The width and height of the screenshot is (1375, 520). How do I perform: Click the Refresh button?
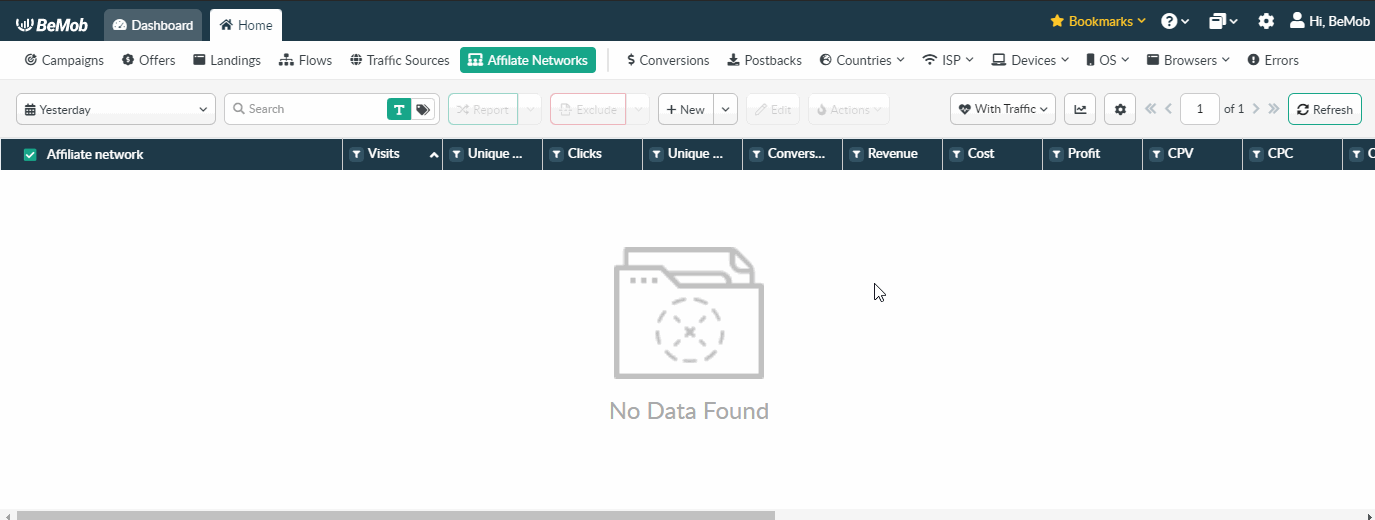click(1324, 109)
